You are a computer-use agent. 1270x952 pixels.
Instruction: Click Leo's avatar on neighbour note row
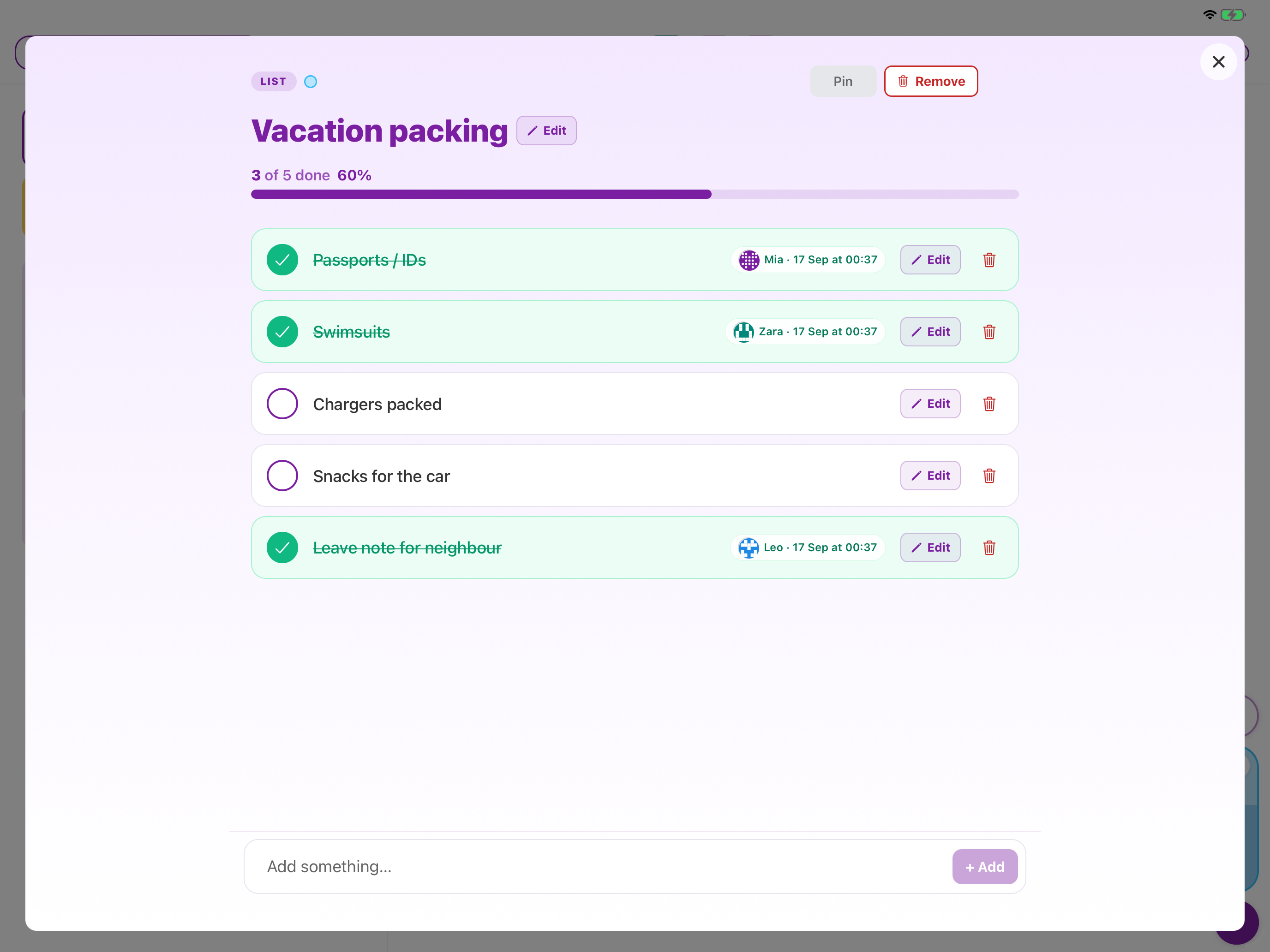pos(748,548)
